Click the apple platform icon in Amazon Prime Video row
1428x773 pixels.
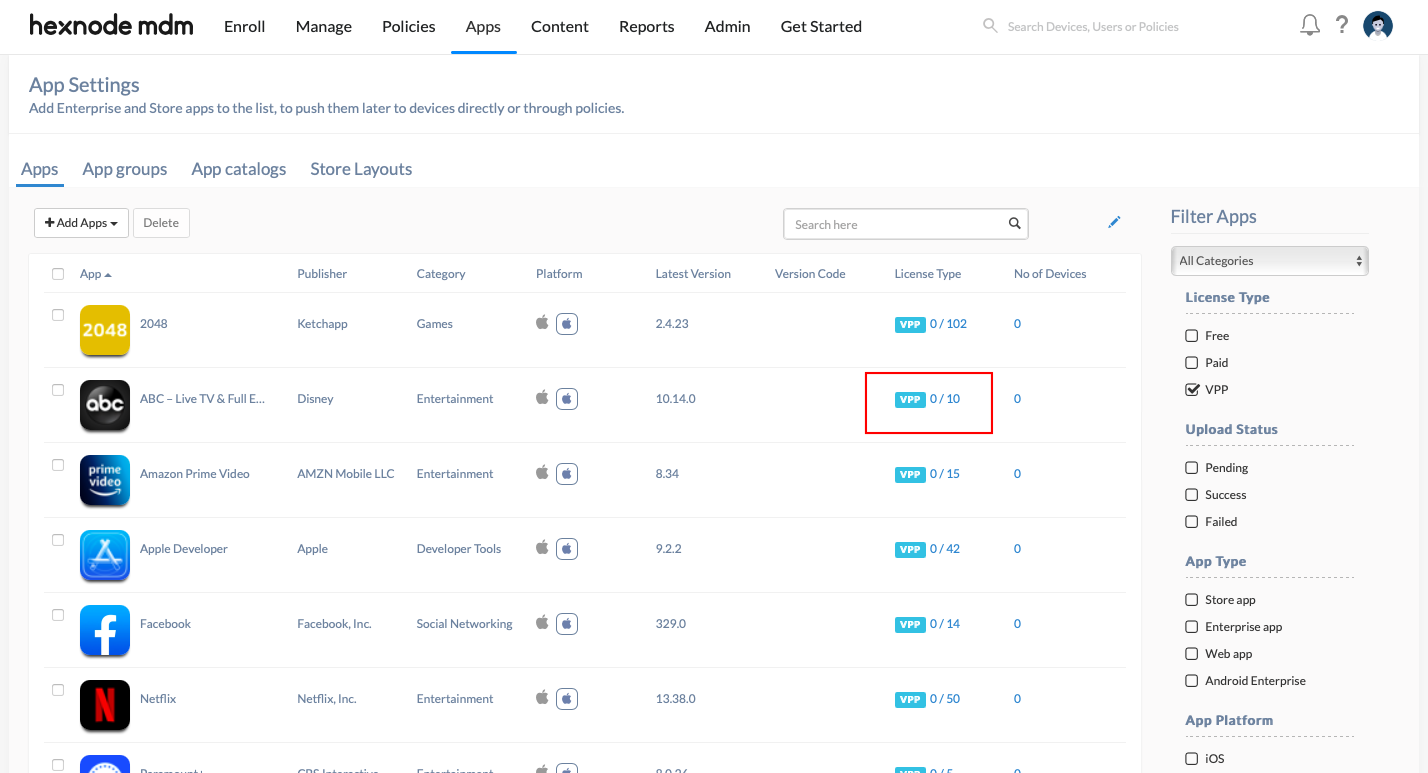pyautogui.click(x=542, y=473)
